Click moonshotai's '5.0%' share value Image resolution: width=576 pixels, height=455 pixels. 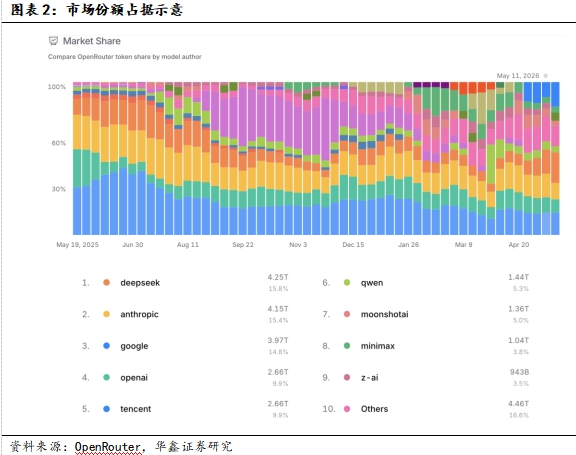click(521, 320)
